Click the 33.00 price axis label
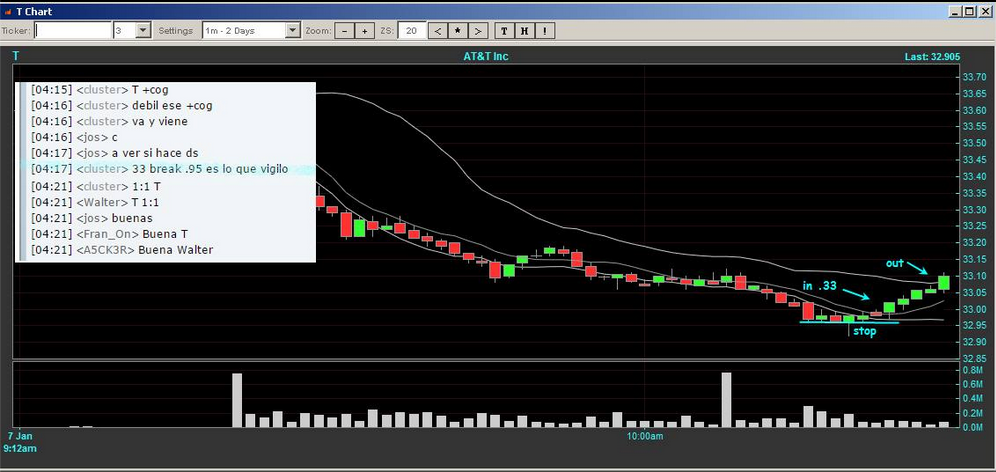996x472 pixels. coord(972,309)
